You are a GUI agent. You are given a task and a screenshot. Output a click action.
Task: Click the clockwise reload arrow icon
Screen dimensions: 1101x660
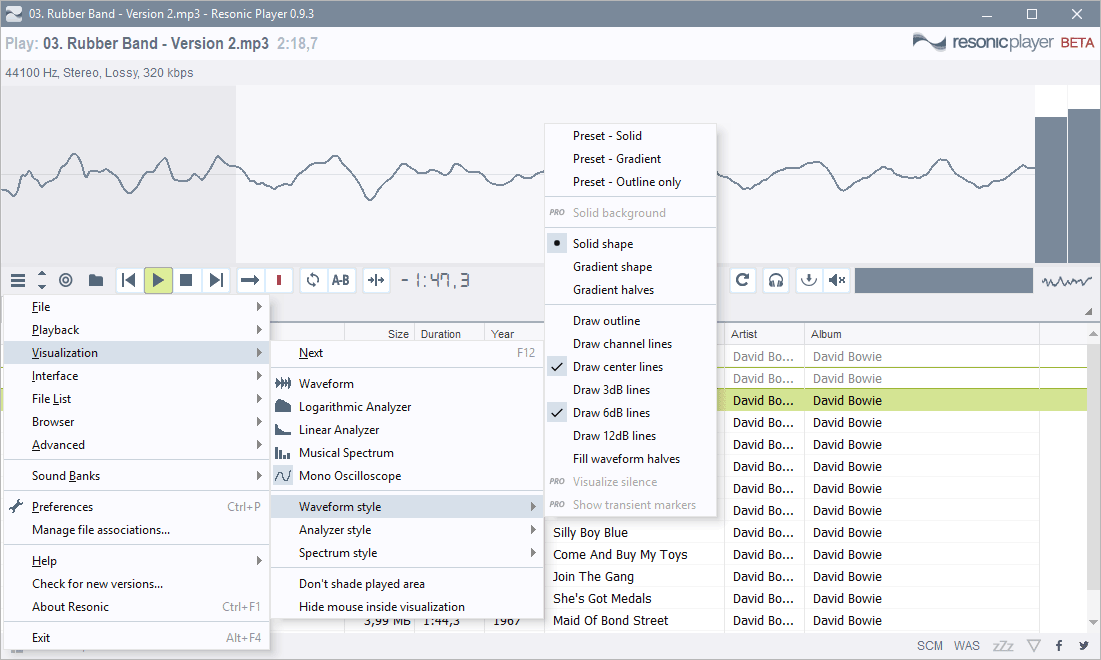742,280
